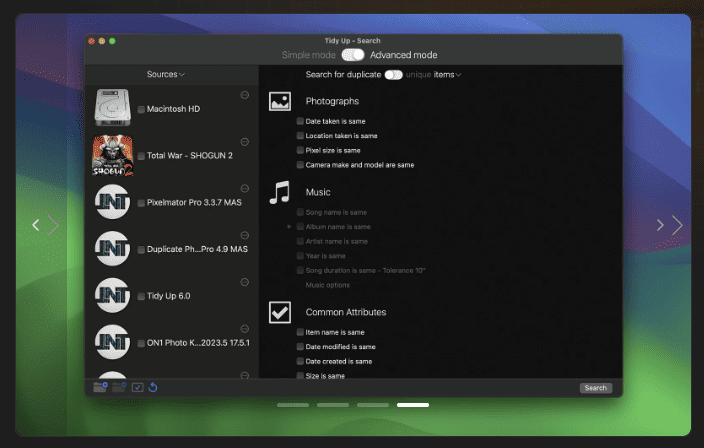Image resolution: width=704 pixels, height=448 pixels.
Task: Toggle the duplicate / unique search switch
Action: tap(393, 75)
